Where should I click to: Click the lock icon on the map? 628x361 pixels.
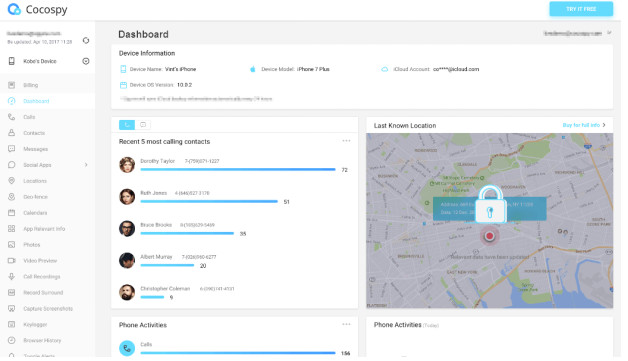490,204
